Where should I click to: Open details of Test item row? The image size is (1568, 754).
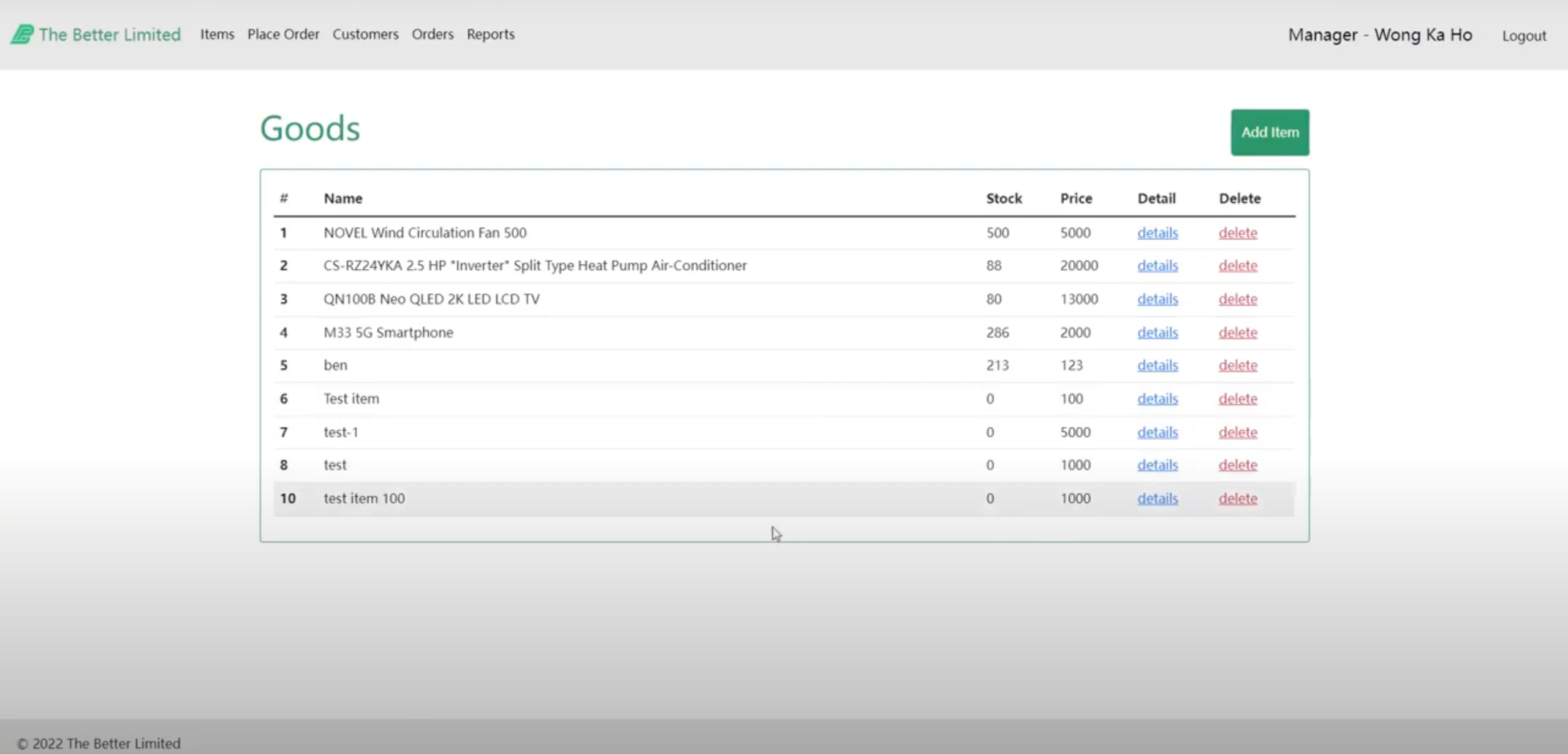click(x=1157, y=399)
